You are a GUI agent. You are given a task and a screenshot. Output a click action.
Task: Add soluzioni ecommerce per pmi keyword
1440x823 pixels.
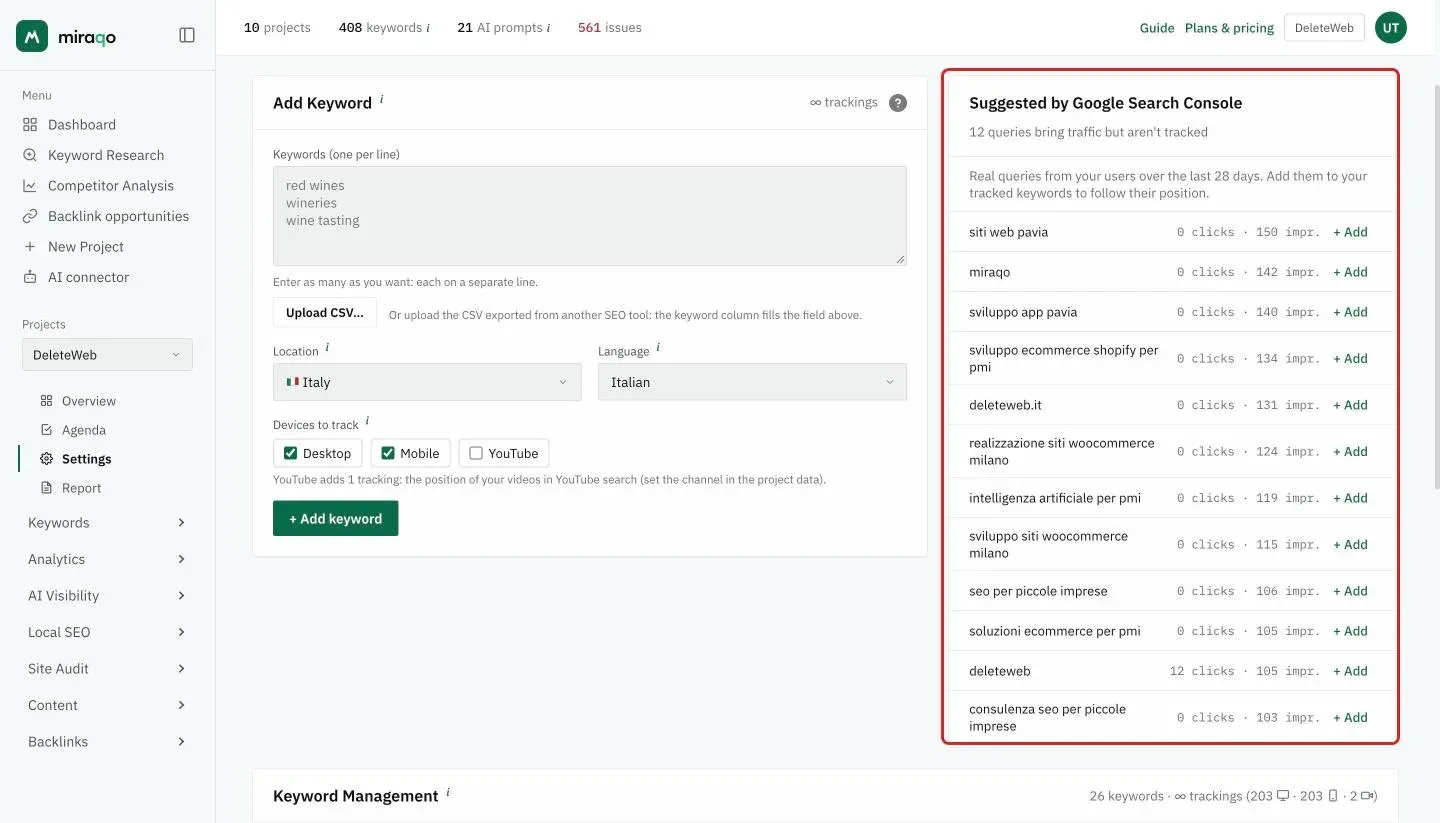(1350, 631)
